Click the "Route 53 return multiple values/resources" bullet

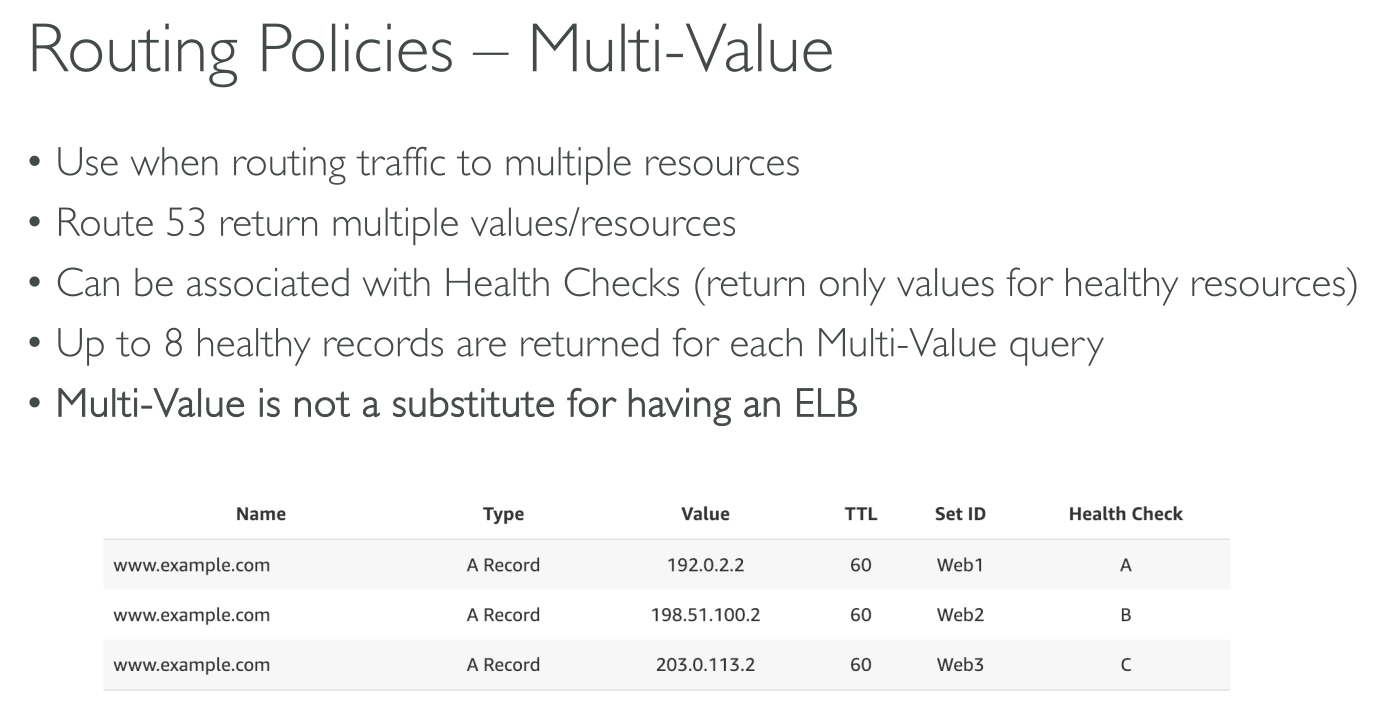395,223
